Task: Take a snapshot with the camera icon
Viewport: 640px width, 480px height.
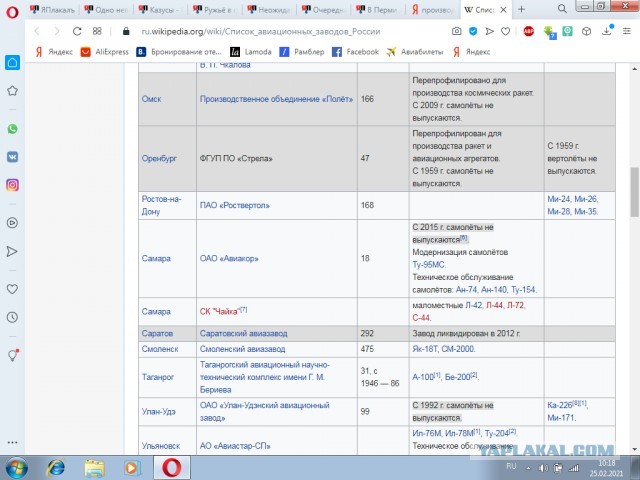Action: 457,31
